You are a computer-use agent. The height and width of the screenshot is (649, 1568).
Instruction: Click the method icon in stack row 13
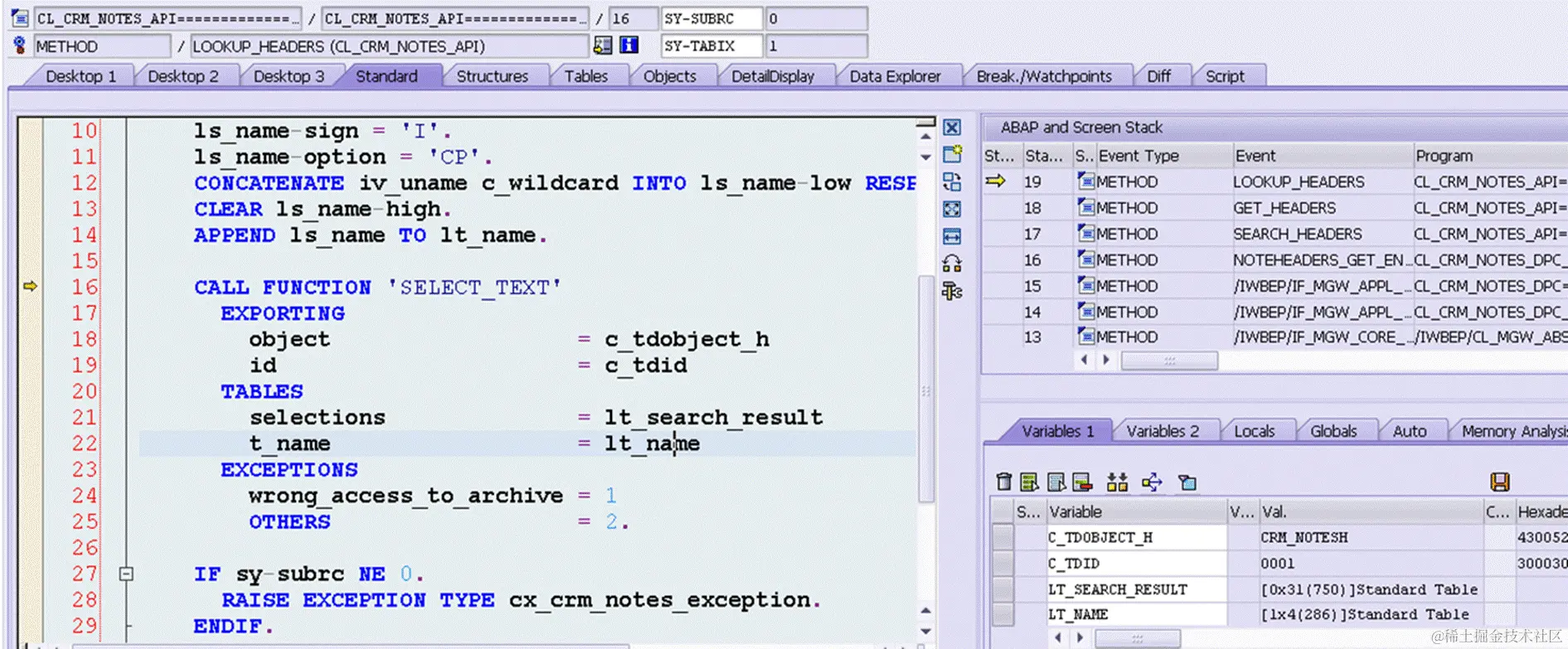click(x=1085, y=336)
